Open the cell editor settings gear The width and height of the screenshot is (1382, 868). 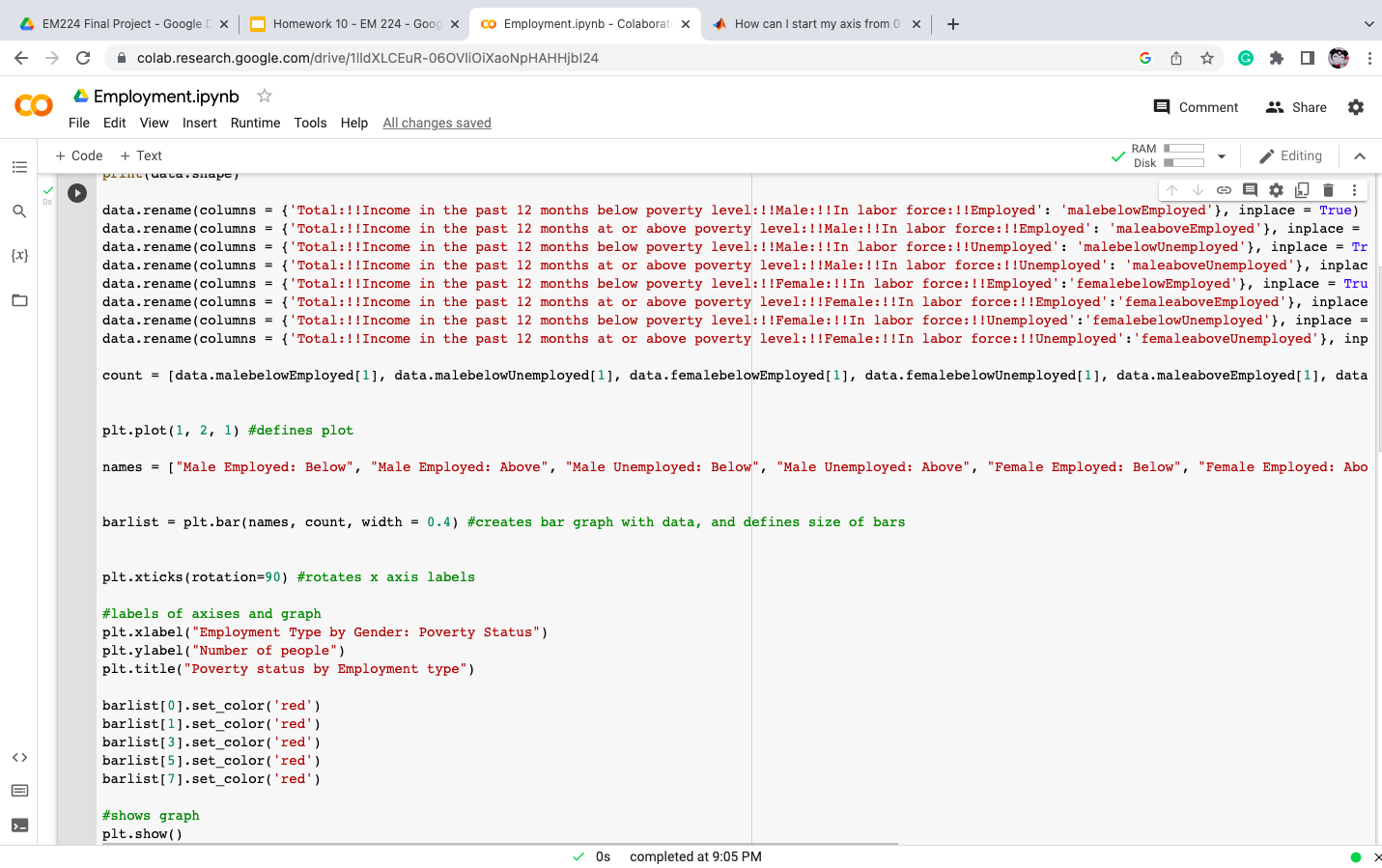pos(1276,189)
